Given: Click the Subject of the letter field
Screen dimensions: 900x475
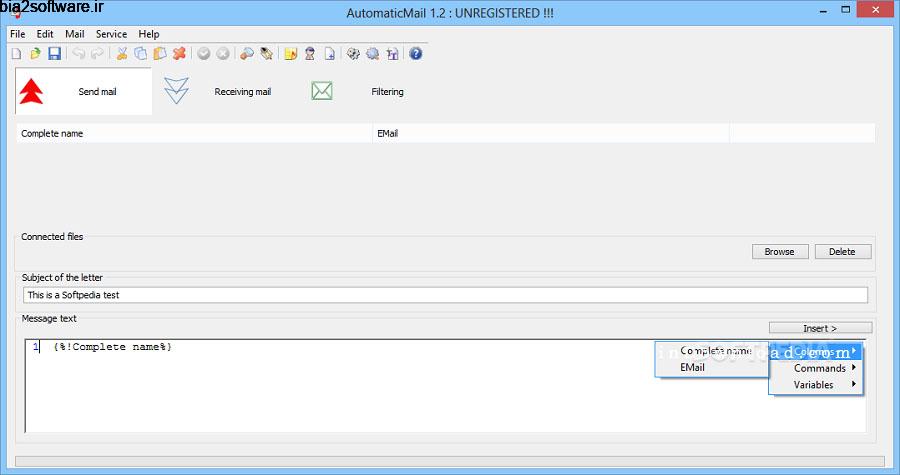Looking at the screenshot, I should click(x=445, y=295).
